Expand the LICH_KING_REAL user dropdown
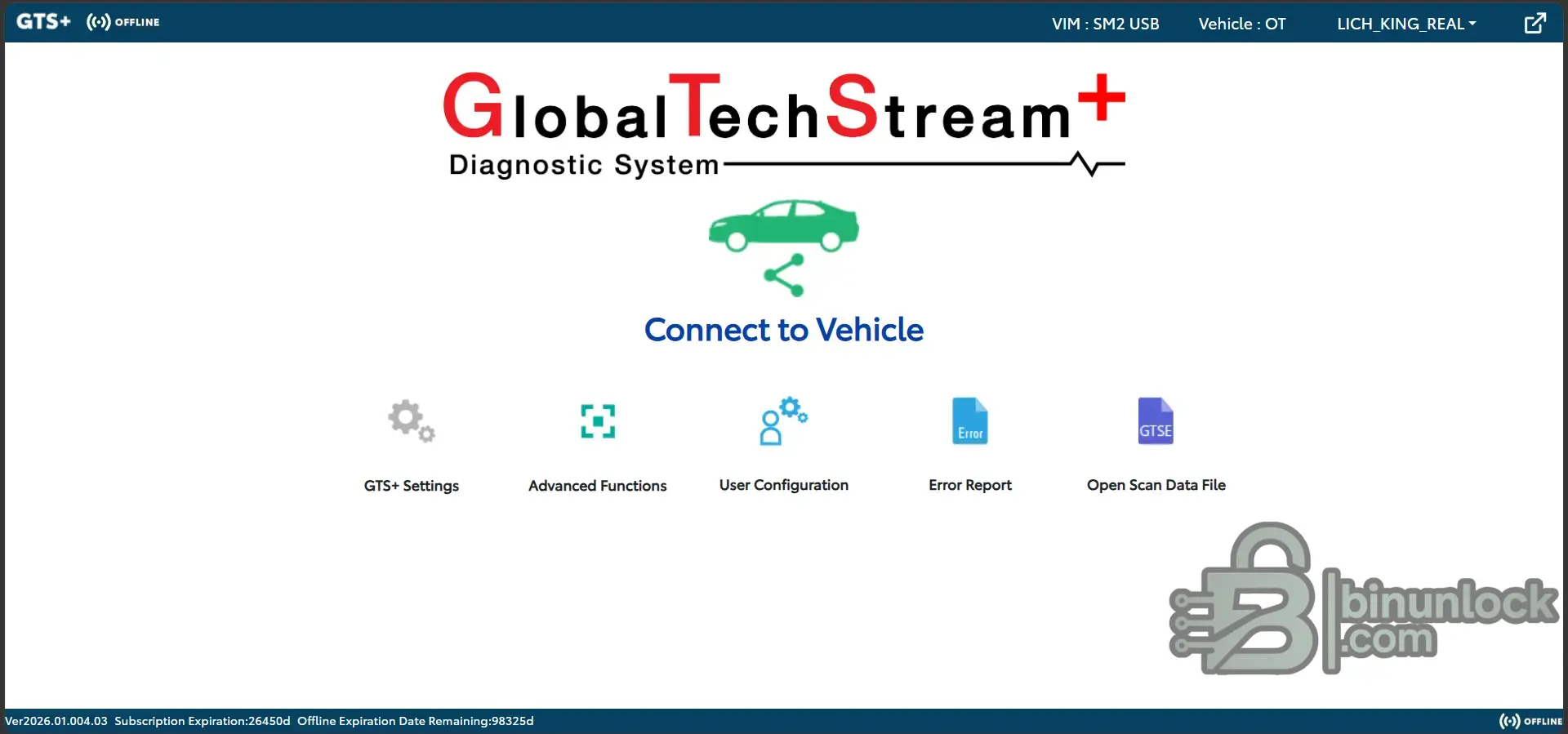 (x=1406, y=24)
